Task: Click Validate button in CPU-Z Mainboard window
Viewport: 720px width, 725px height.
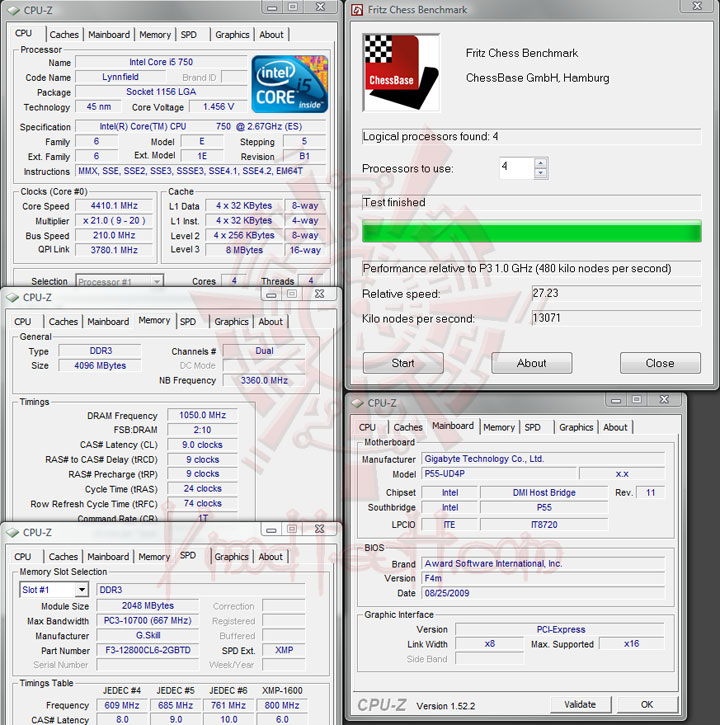Action: (580, 704)
